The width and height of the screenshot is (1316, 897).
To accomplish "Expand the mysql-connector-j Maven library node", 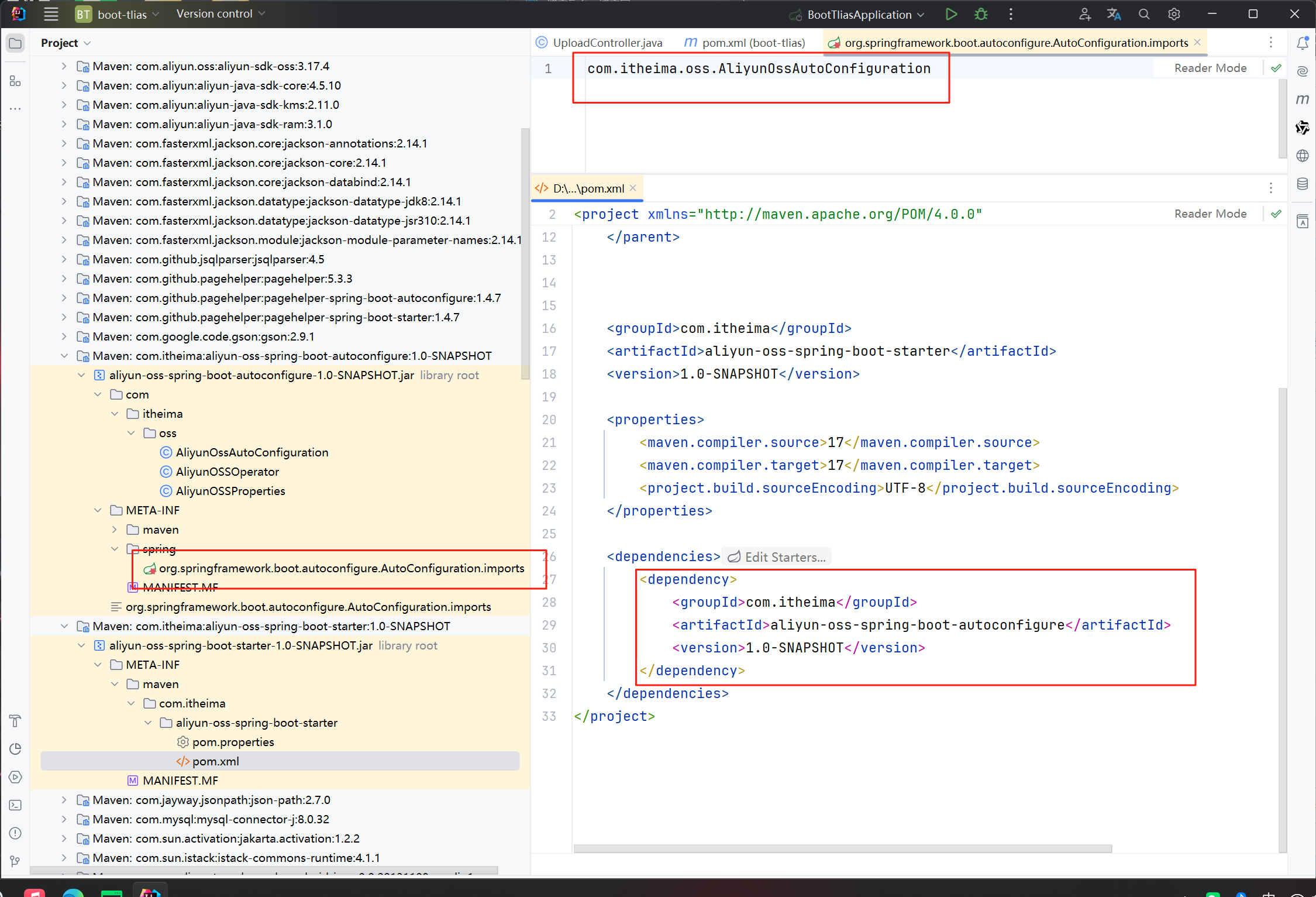I will [64, 819].
